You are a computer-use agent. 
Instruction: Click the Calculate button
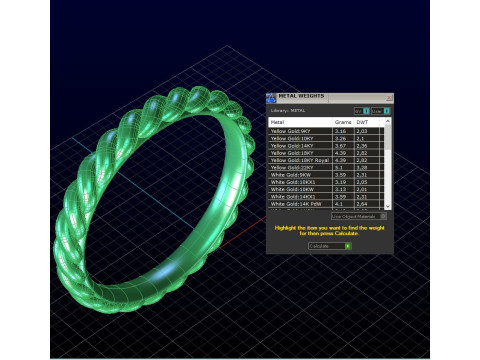329,246
